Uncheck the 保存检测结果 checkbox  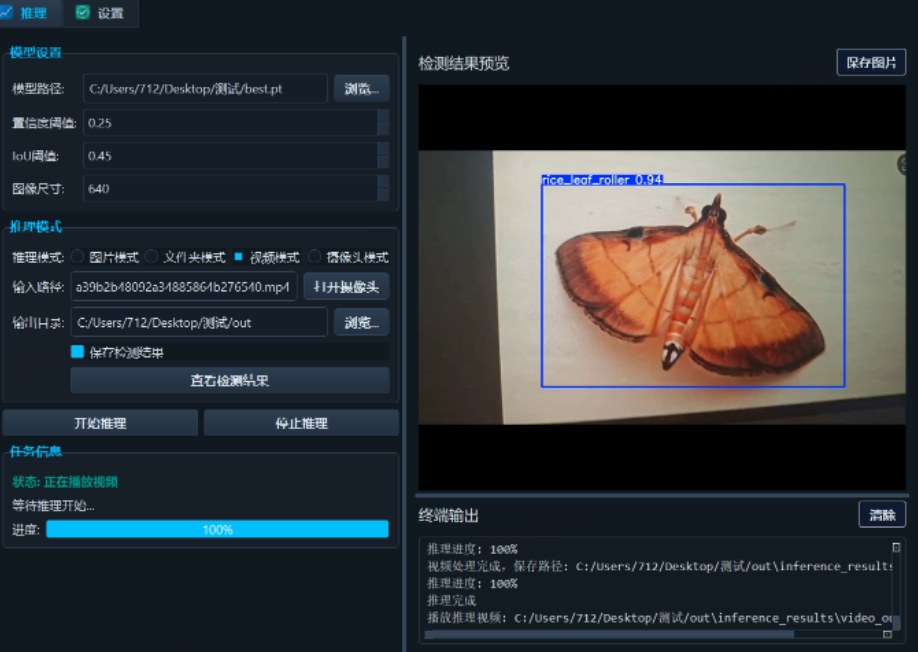click(x=78, y=352)
